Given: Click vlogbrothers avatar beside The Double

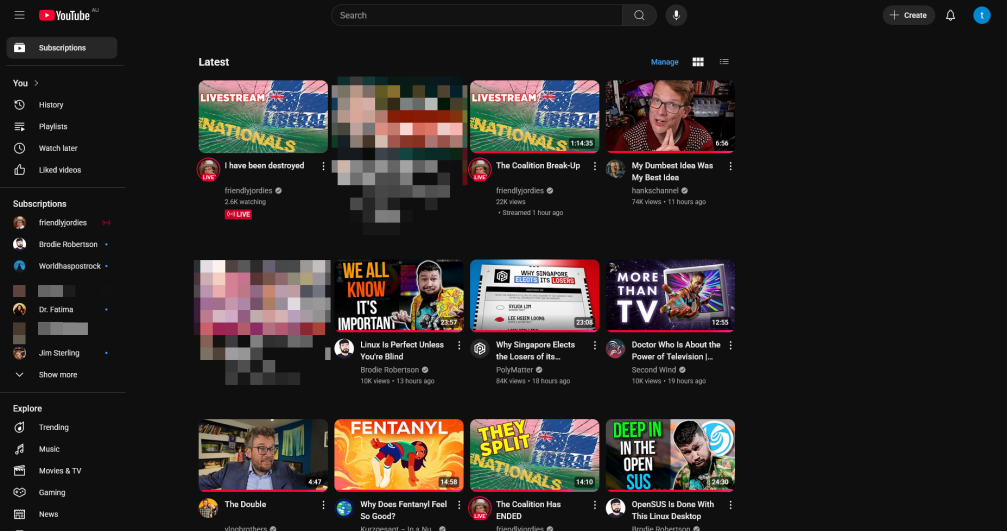Looking at the screenshot, I should coord(208,508).
